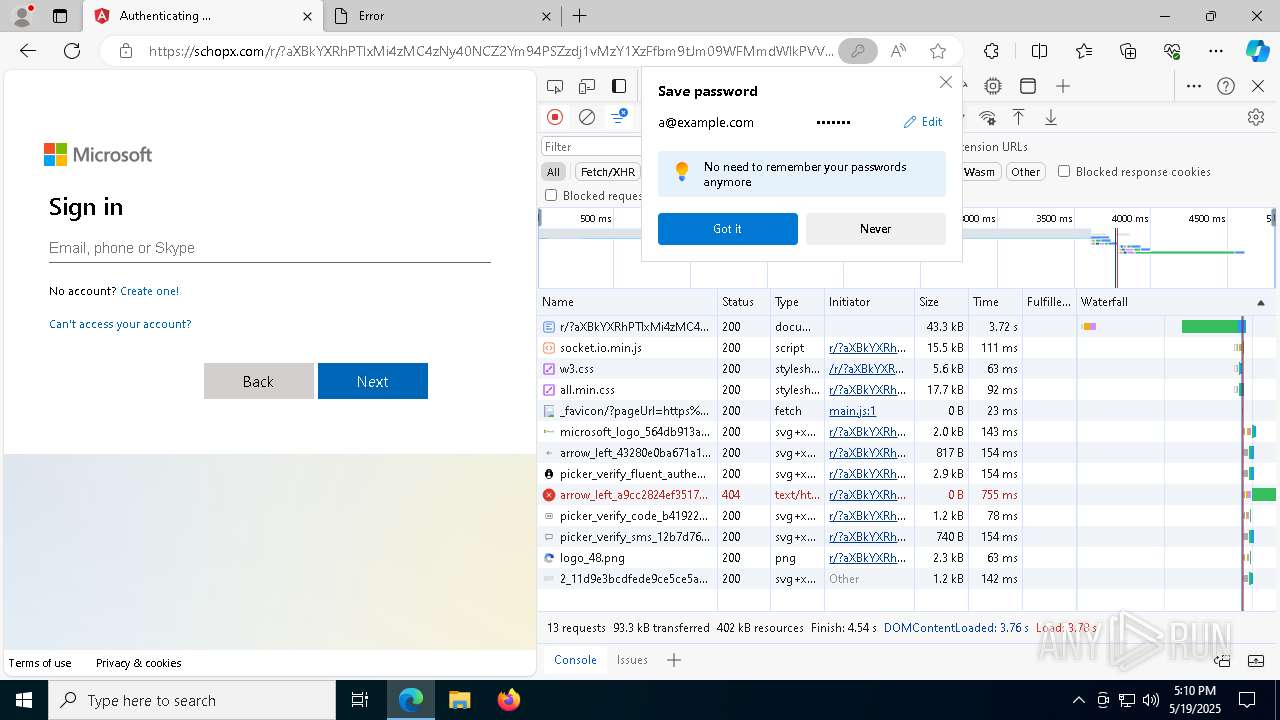Screen dimensions: 1280x720
Task: Edit the saved password entry
Action: coord(923,122)
